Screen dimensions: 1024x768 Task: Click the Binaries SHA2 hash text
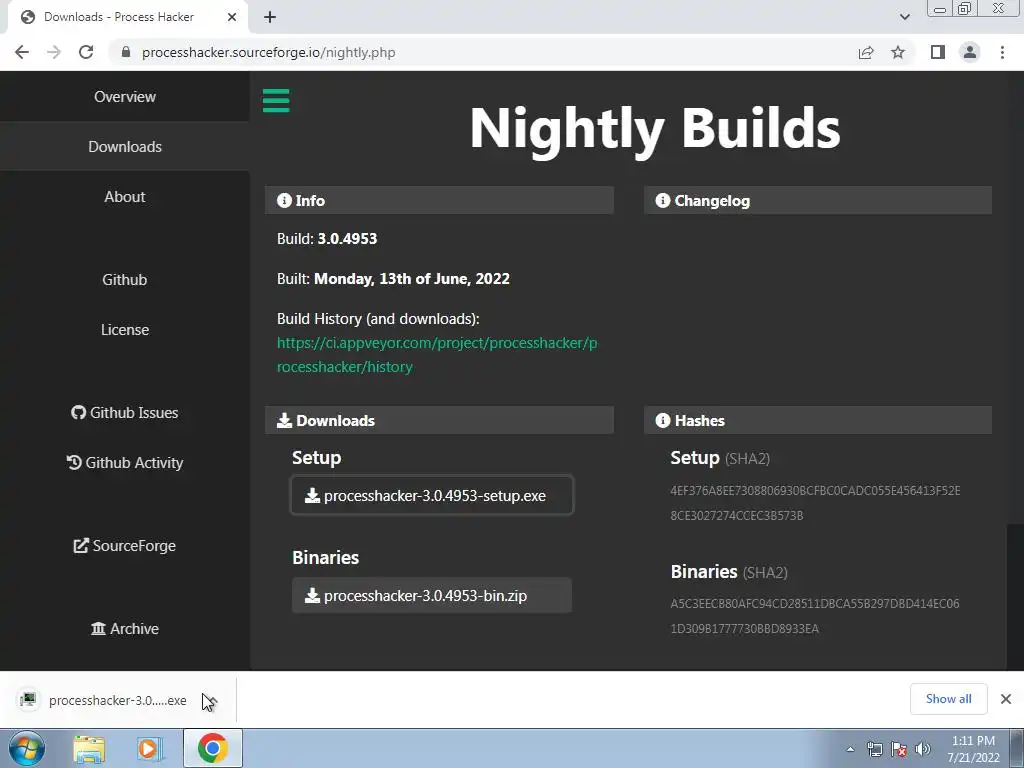click(x=815, y=616)
